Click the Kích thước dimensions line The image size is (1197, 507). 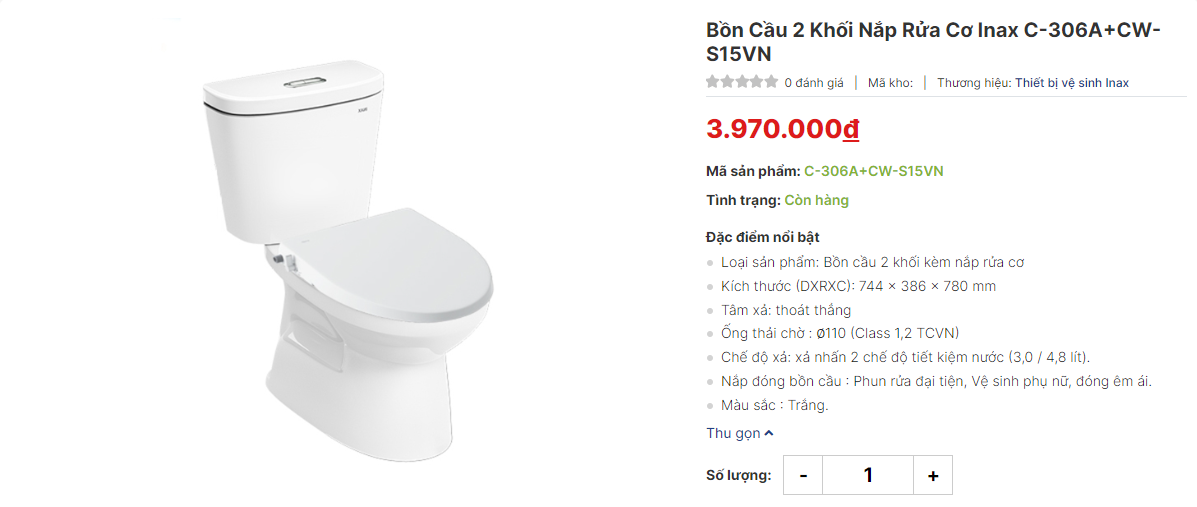(x=858, y=286)
